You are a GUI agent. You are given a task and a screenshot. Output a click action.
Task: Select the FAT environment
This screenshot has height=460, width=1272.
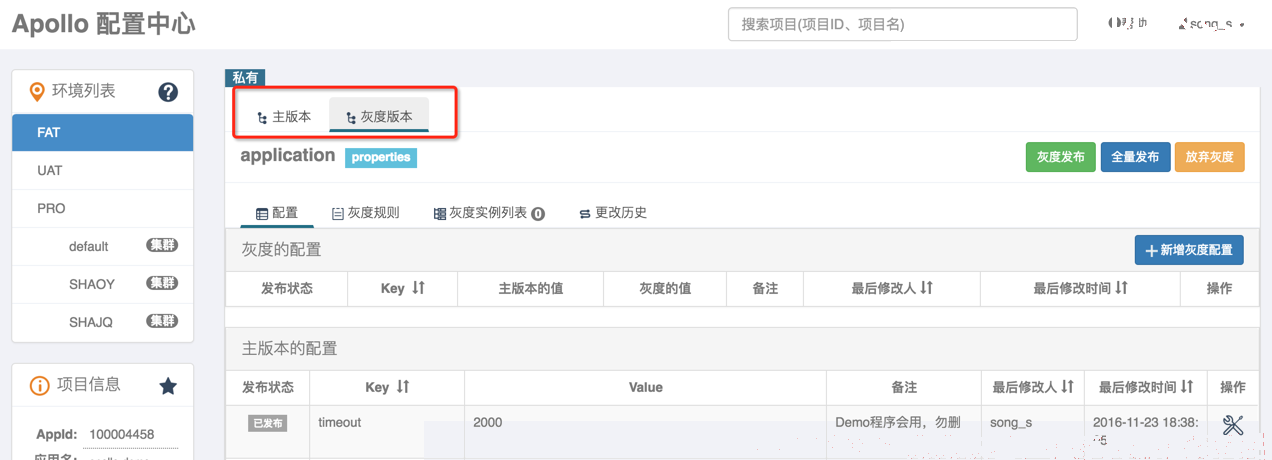[x=103, y=132]
